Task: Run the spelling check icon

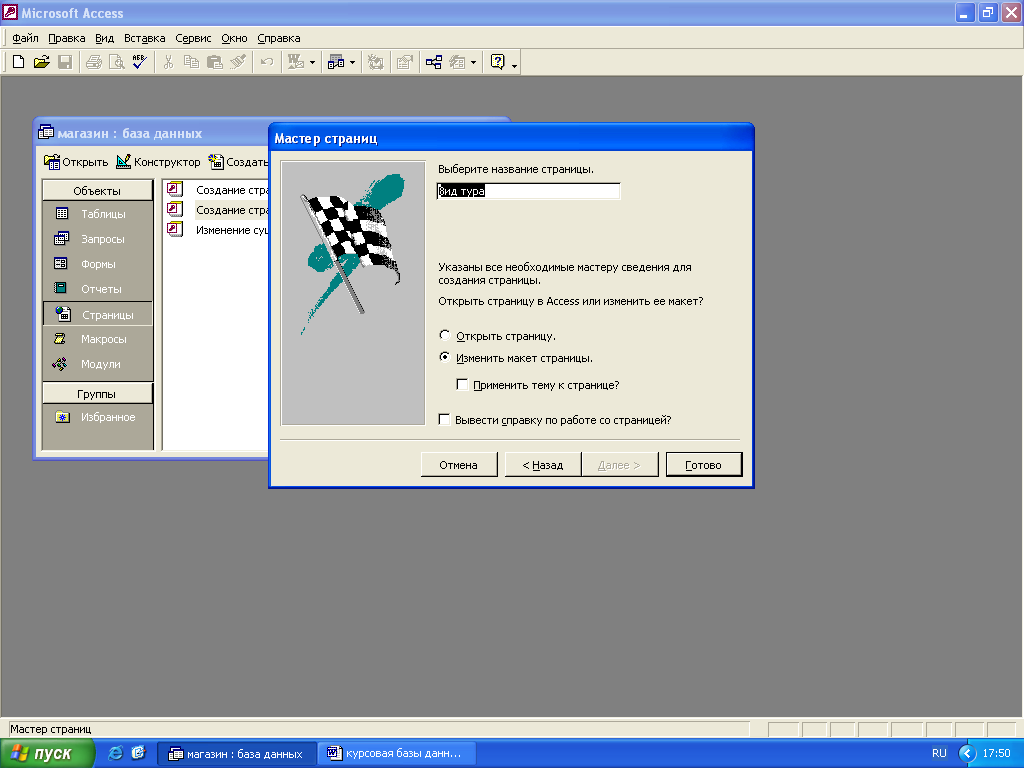Action: tap(139, 62)
